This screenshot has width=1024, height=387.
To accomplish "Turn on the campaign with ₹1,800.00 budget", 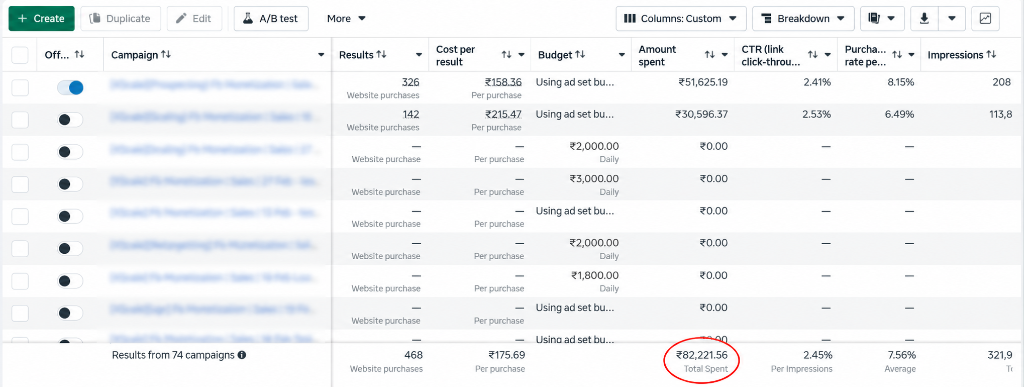I will [70, 281].
